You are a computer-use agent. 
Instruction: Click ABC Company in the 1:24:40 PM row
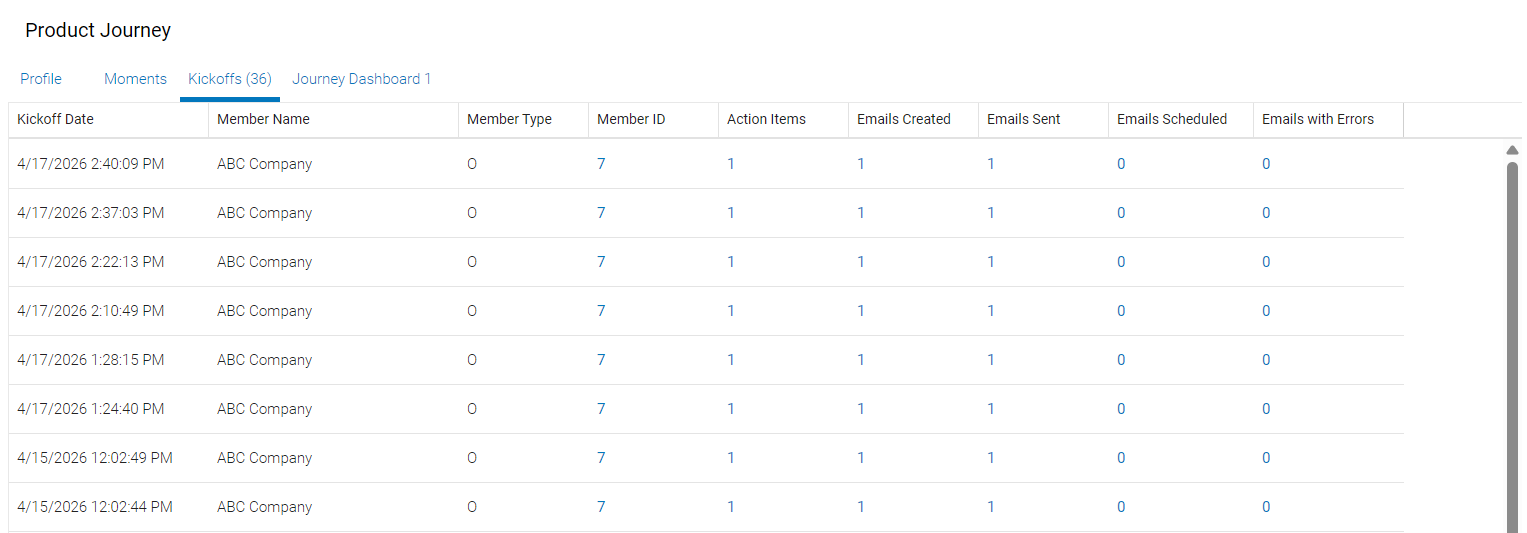tap(265, 409)
